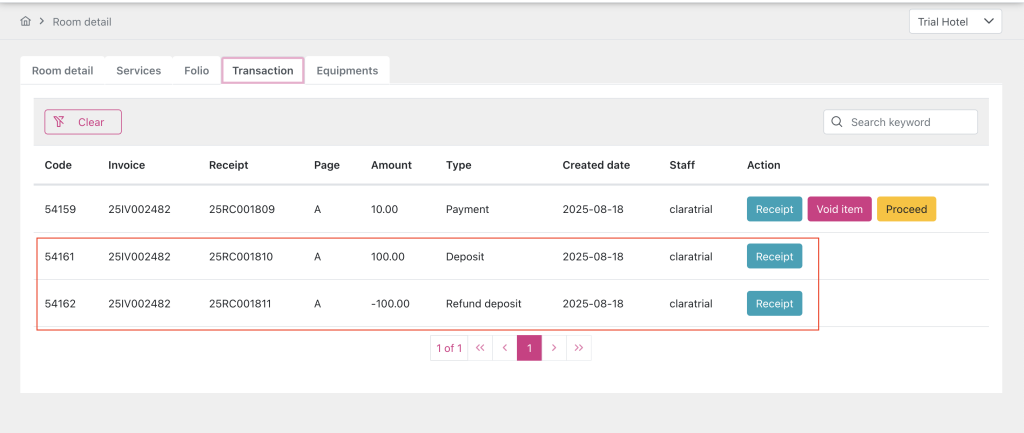Jump to the last page arrow
The image size is (1024, 433).
[x=579, y=348]
